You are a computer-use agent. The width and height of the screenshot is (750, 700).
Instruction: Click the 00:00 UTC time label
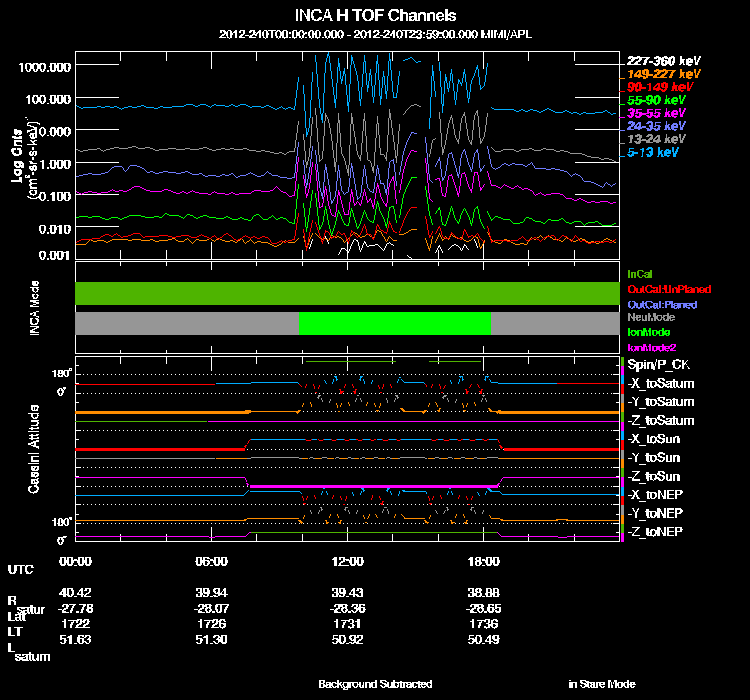coord(75,561)
